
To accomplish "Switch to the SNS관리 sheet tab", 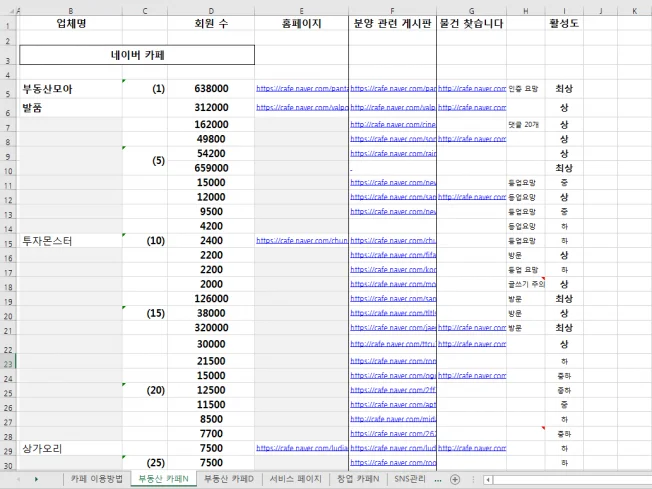I will pos(410,480).
